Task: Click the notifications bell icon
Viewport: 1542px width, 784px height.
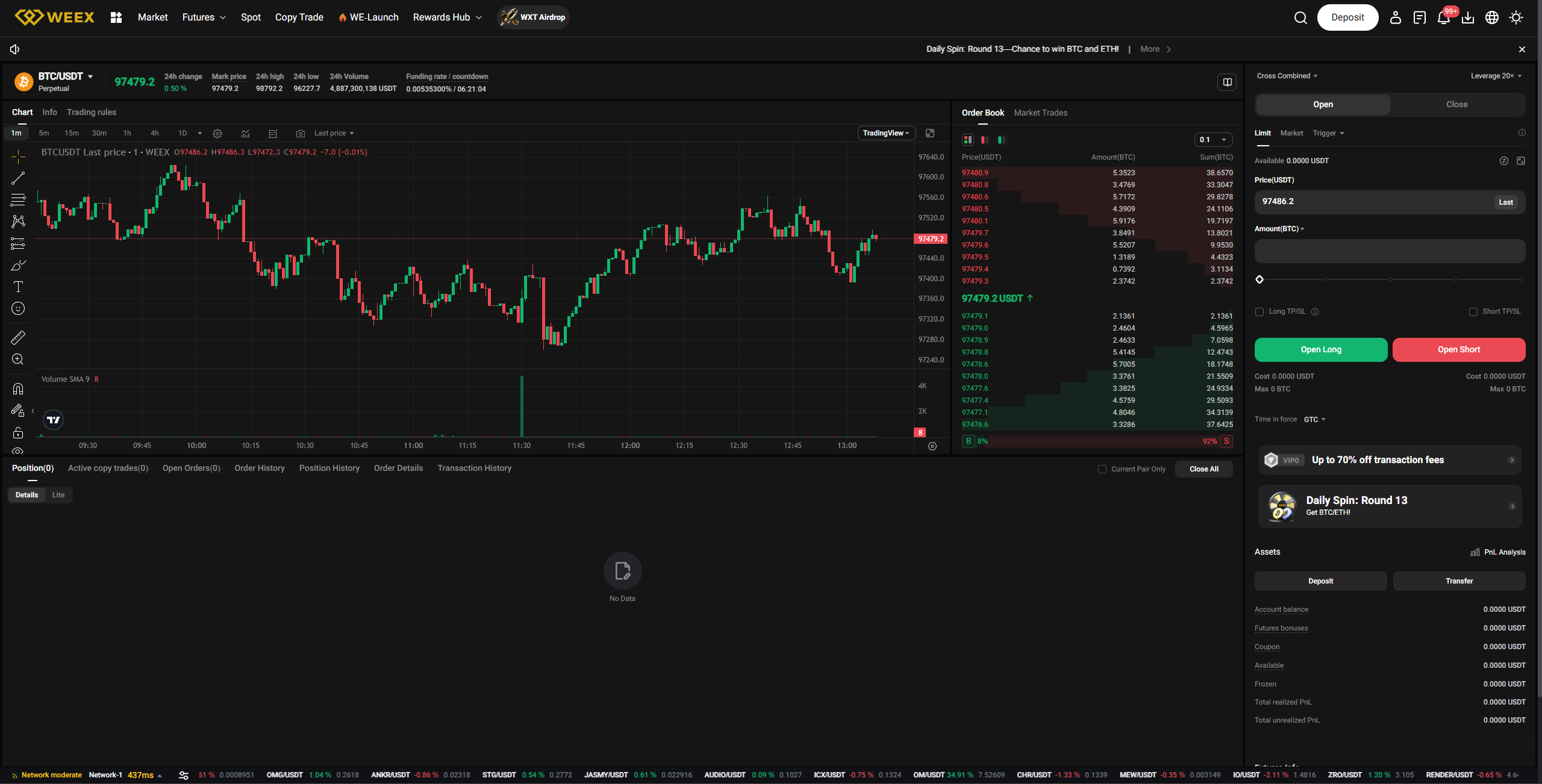Action: pos(1443,17)
